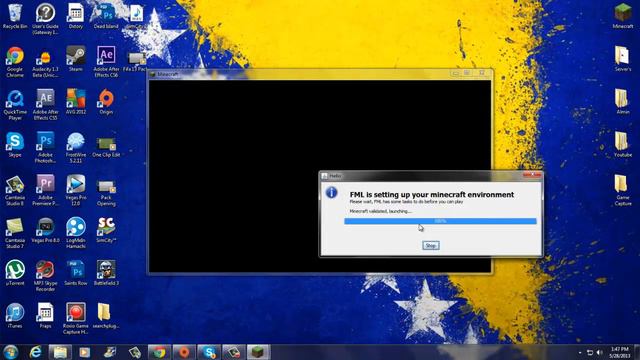Screen dimensions: 640x360
Task: Launch Google Chrome from the desktop
Action: tap(15, 61)
